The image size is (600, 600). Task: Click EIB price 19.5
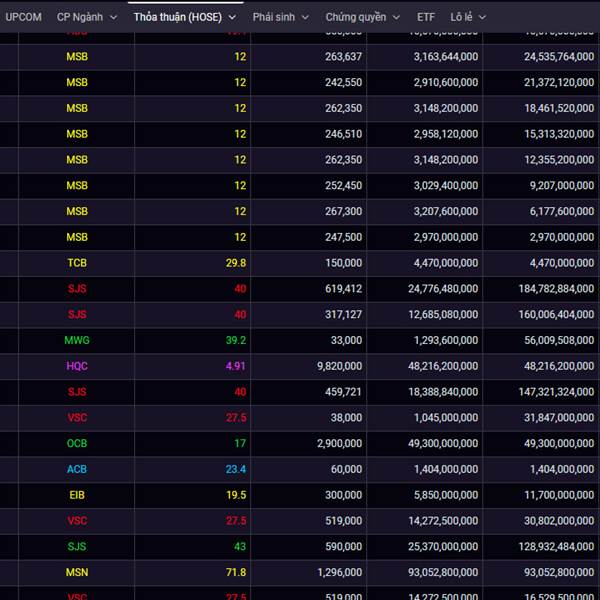[x=236, y=495]
